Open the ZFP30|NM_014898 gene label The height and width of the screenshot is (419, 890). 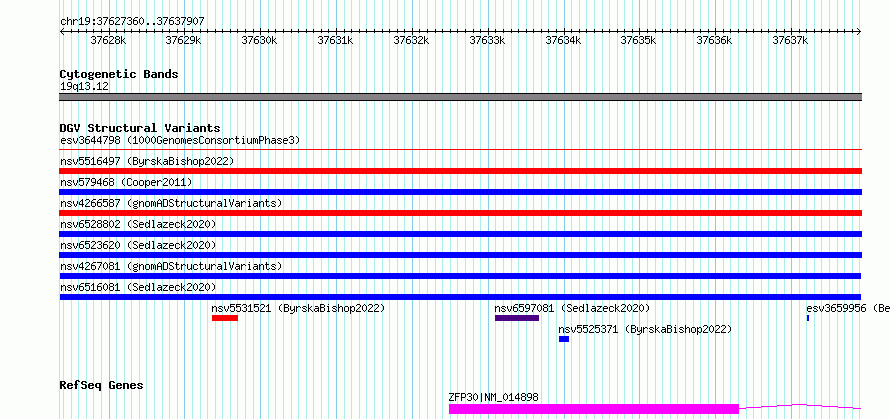494,397
